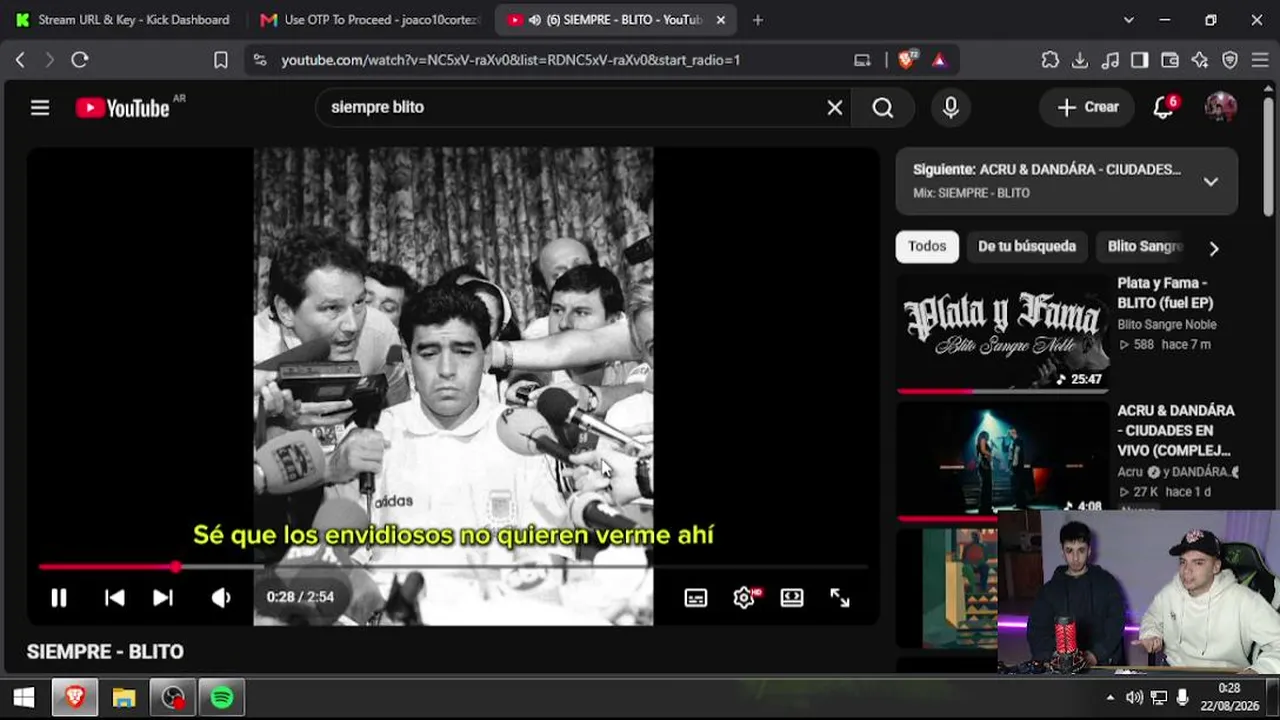Screen dimensions: 1280x720
Task: Open the 'Plata y Fama' video thumbnail
Action: click(1003, 333)
